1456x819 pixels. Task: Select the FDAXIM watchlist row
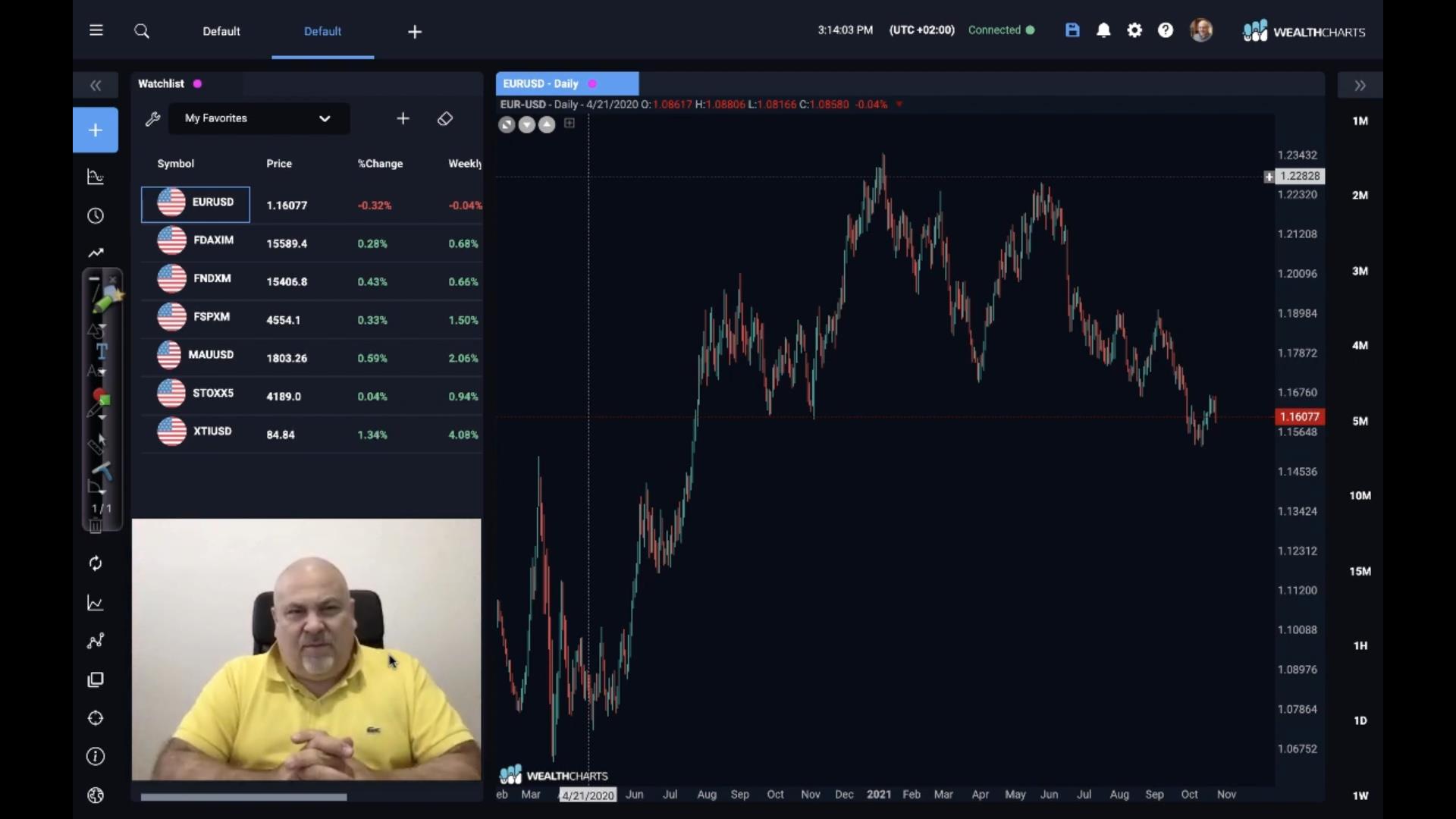click(312, 243)
